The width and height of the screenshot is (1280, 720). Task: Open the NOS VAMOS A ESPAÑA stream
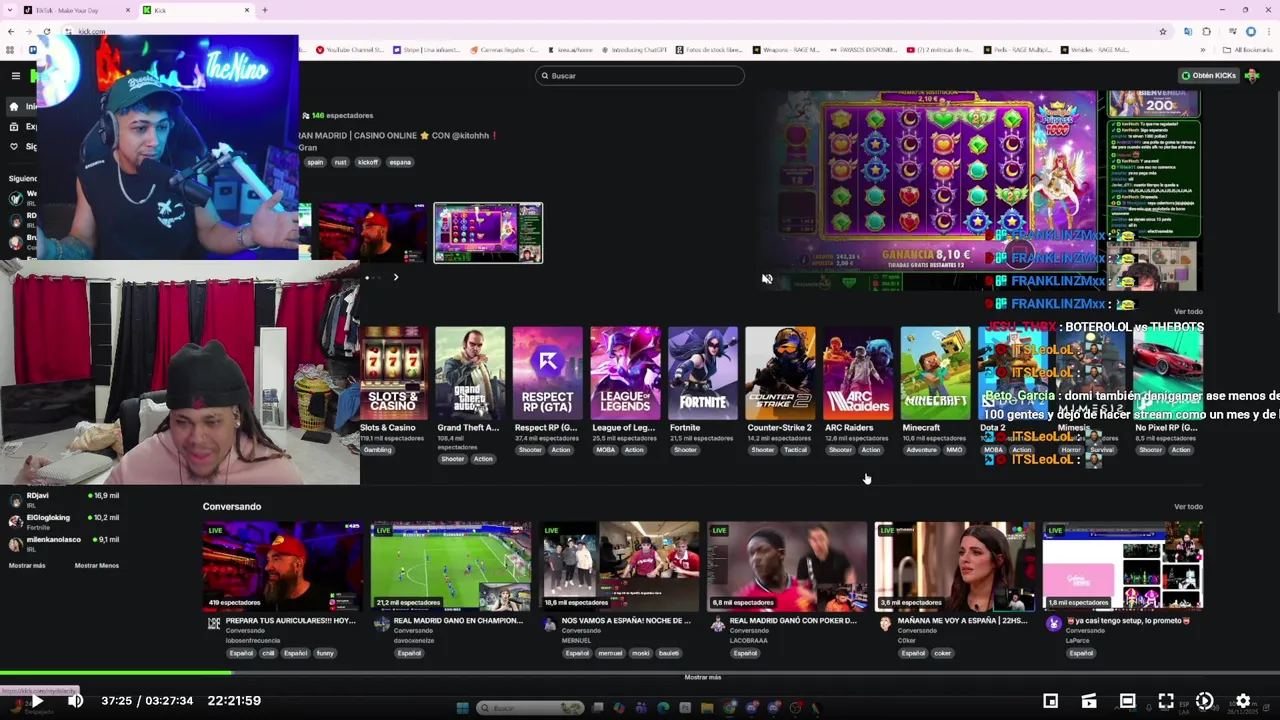(x=620, y=566)
